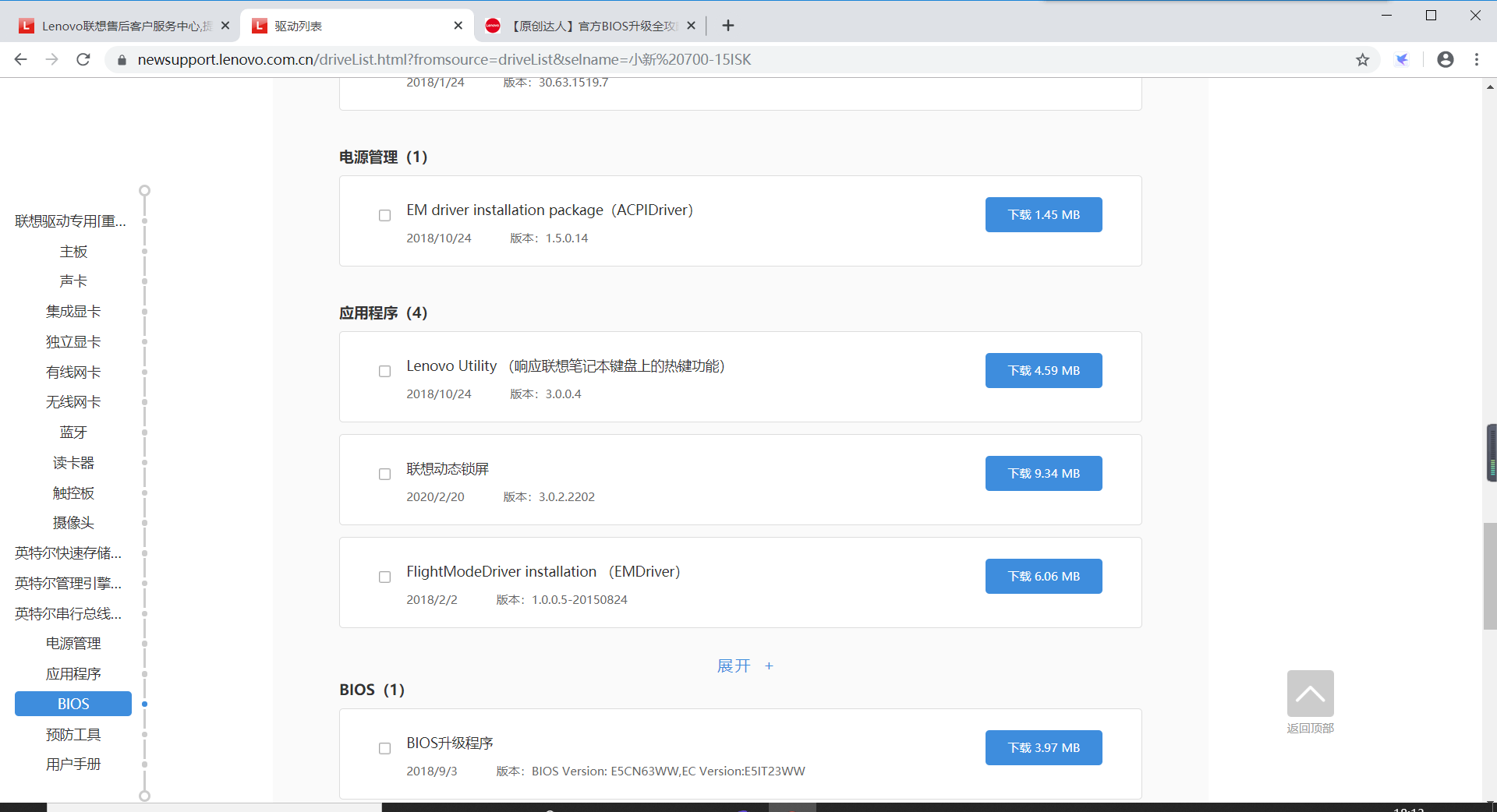1497x812 pixels.
Task: Select the highlighted BIOS sidebar item
Action: [x=73, y=704]
